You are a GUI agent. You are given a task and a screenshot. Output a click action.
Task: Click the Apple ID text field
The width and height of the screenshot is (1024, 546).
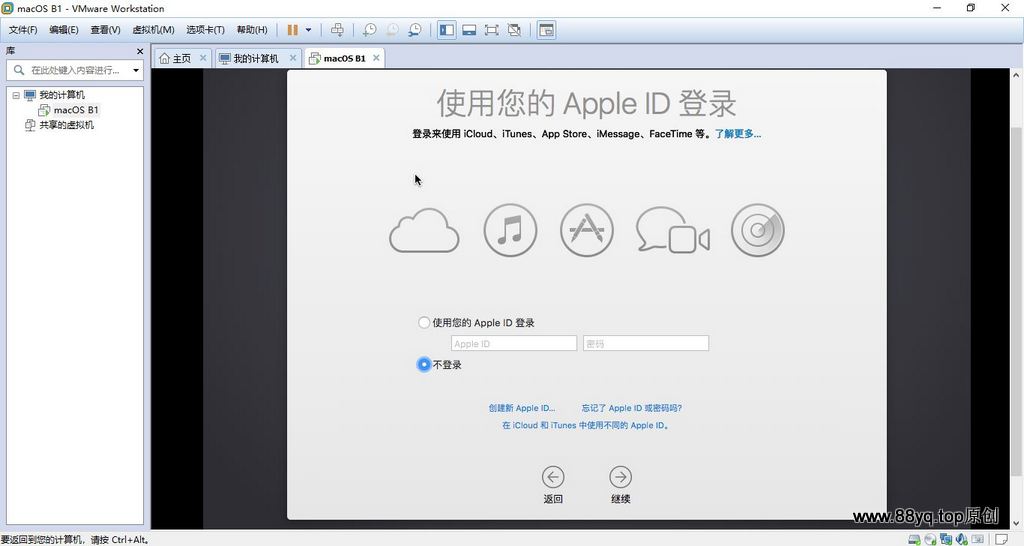click(x=514, y=344)
